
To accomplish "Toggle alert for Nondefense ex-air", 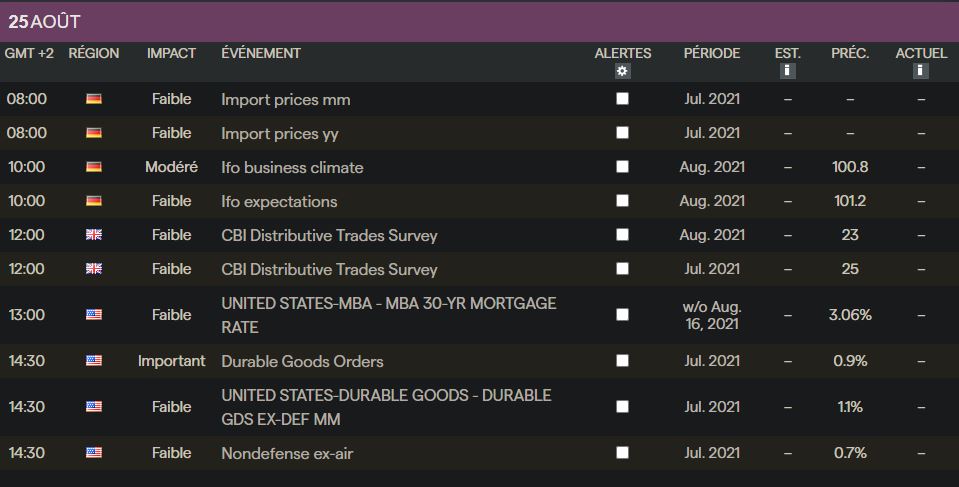I will [622, 453].
